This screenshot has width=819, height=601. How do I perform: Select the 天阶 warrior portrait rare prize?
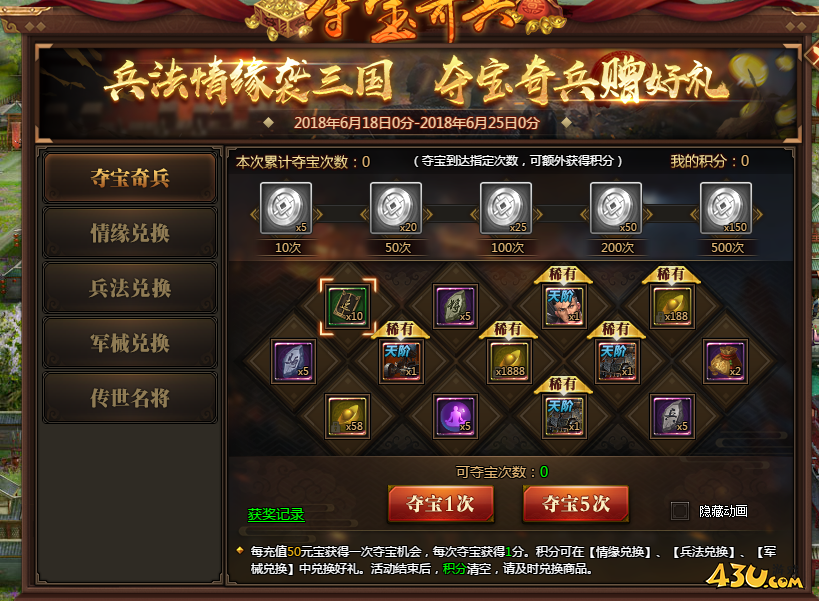click(x=564, y=306)
